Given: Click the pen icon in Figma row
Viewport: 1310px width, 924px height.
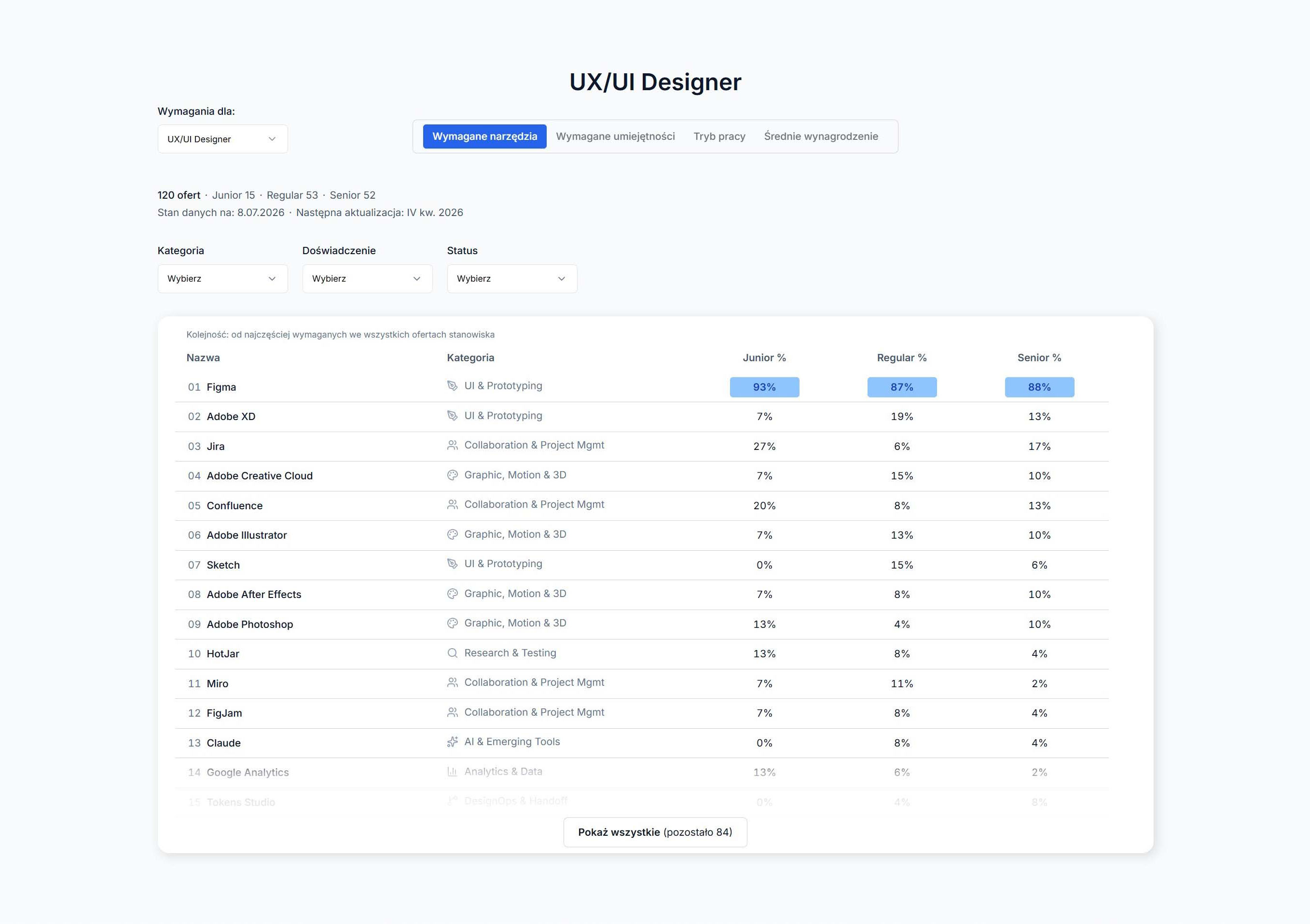Looking at the screenshot, I should (452, 386).
